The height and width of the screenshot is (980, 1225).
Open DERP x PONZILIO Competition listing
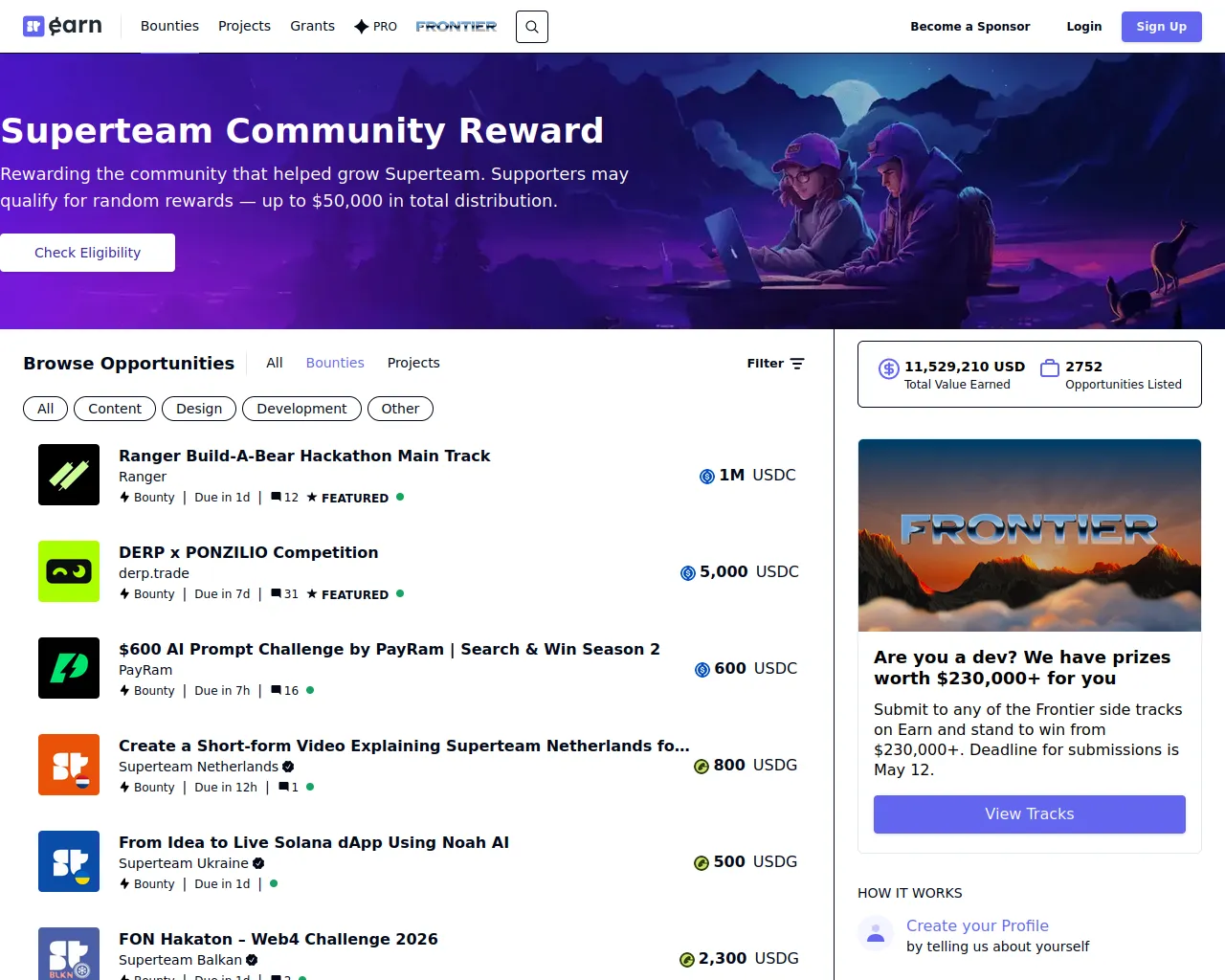pyautogui.click(x=249, y=552)
